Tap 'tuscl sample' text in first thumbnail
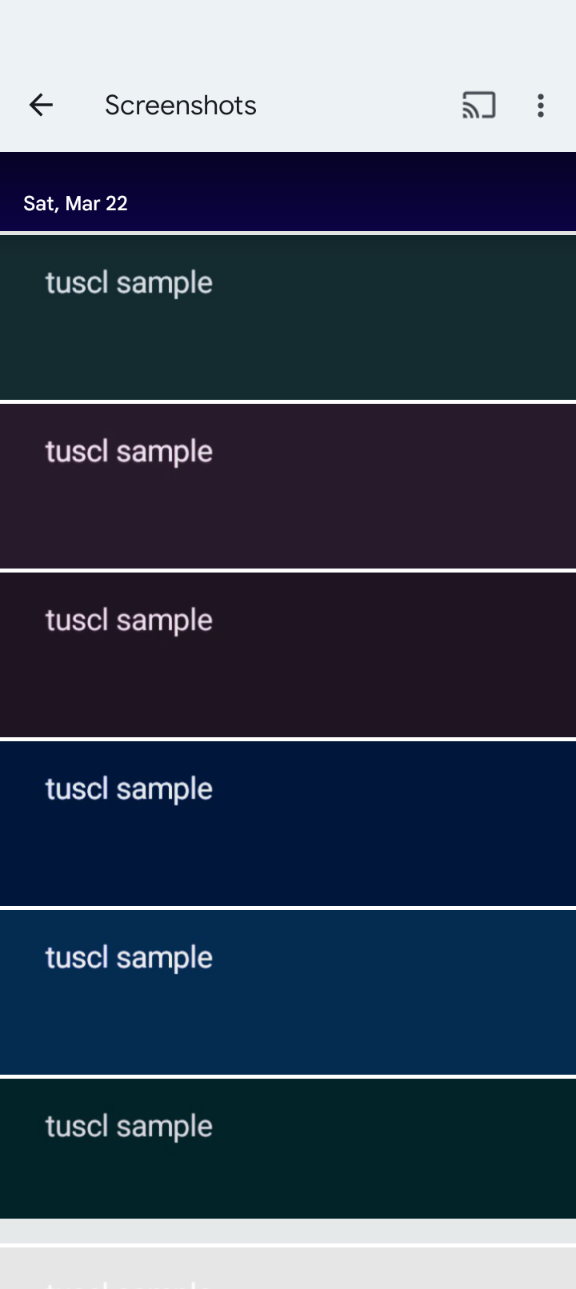Viewport: 576px width, 1289px height. [x=129, y=283]
